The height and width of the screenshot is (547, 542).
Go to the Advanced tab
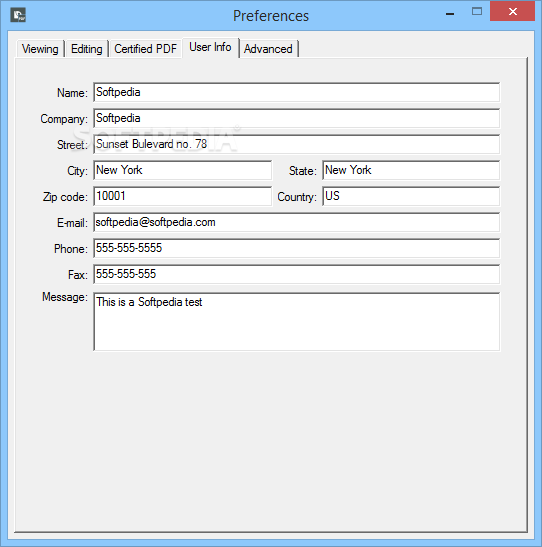click(268, 49)
